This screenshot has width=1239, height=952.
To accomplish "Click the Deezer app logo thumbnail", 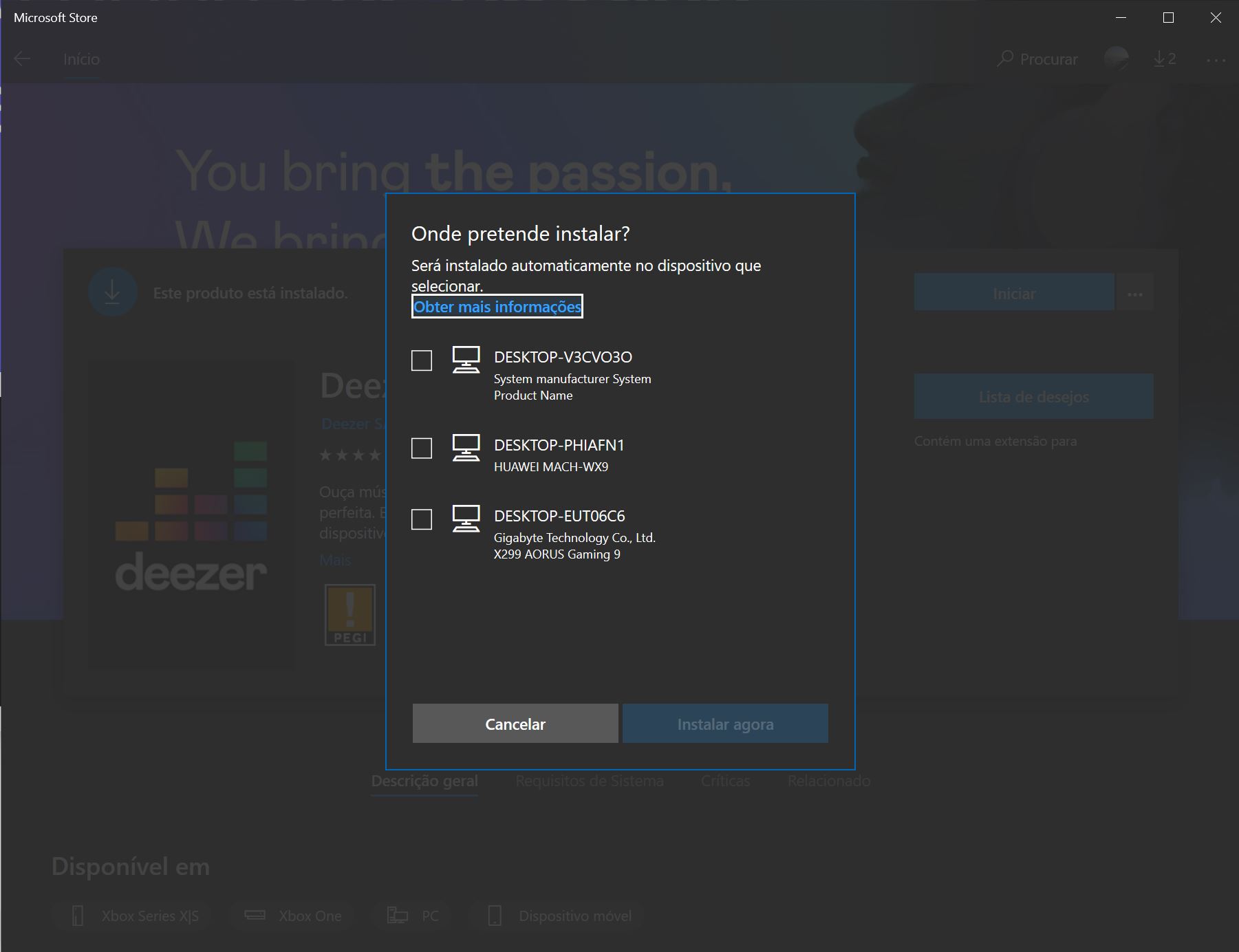I will [x=191, y=515].
